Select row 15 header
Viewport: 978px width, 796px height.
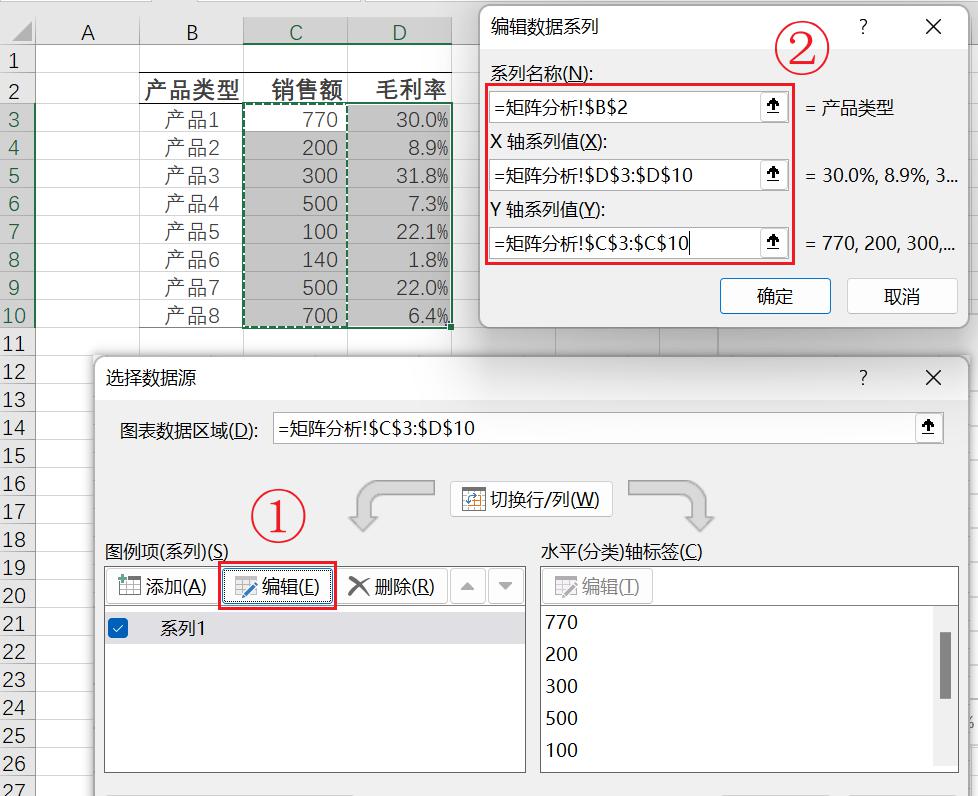(x=17, y=455)
